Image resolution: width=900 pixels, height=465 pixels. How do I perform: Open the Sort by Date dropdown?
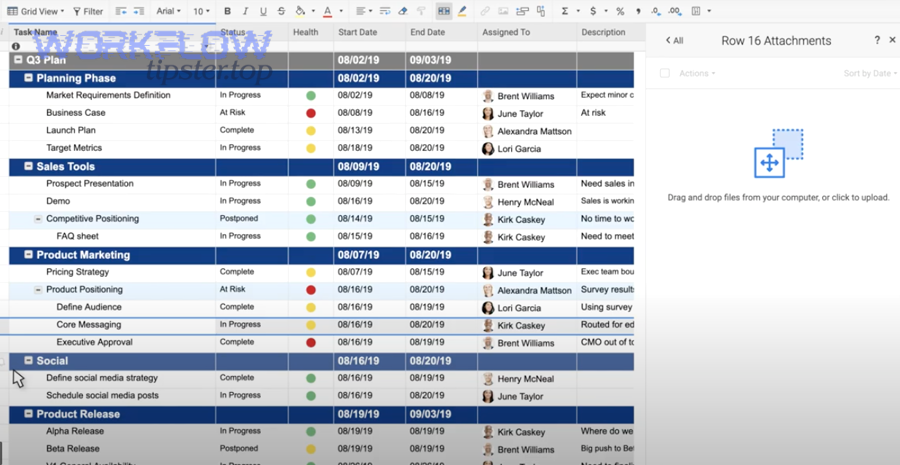click(871, 73)
